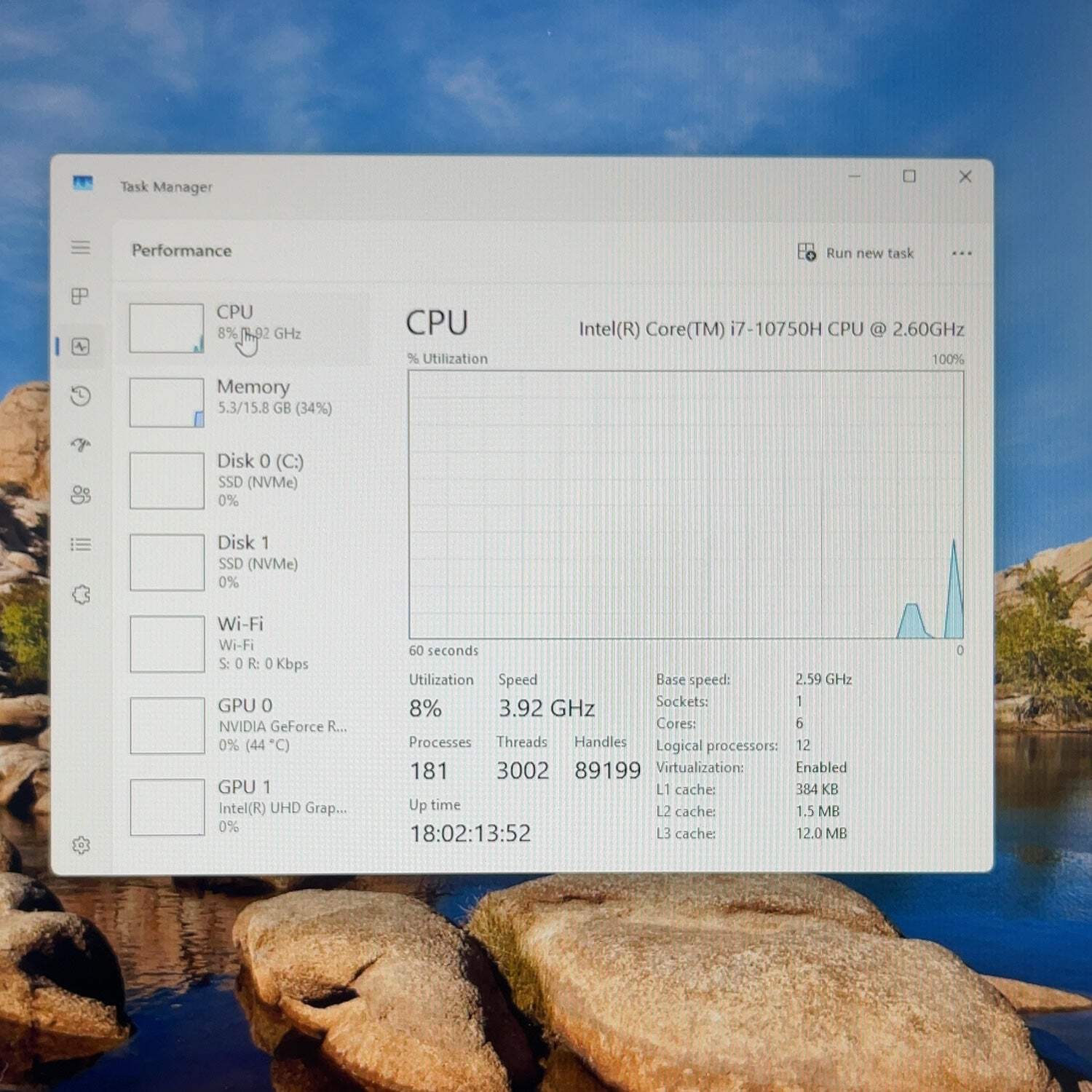Click the L1 cache 384 KB value
Screen dimensions: 1092x1092
tap(817, 789)
